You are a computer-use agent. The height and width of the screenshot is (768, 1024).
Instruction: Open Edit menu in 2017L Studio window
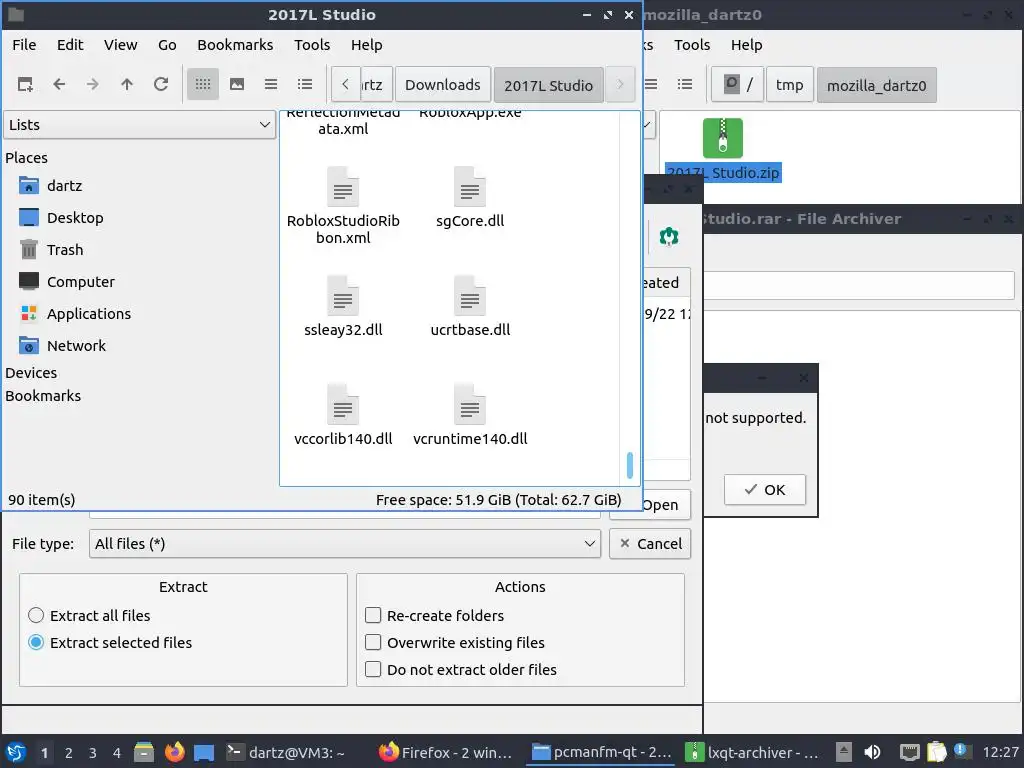click(70, 45)
